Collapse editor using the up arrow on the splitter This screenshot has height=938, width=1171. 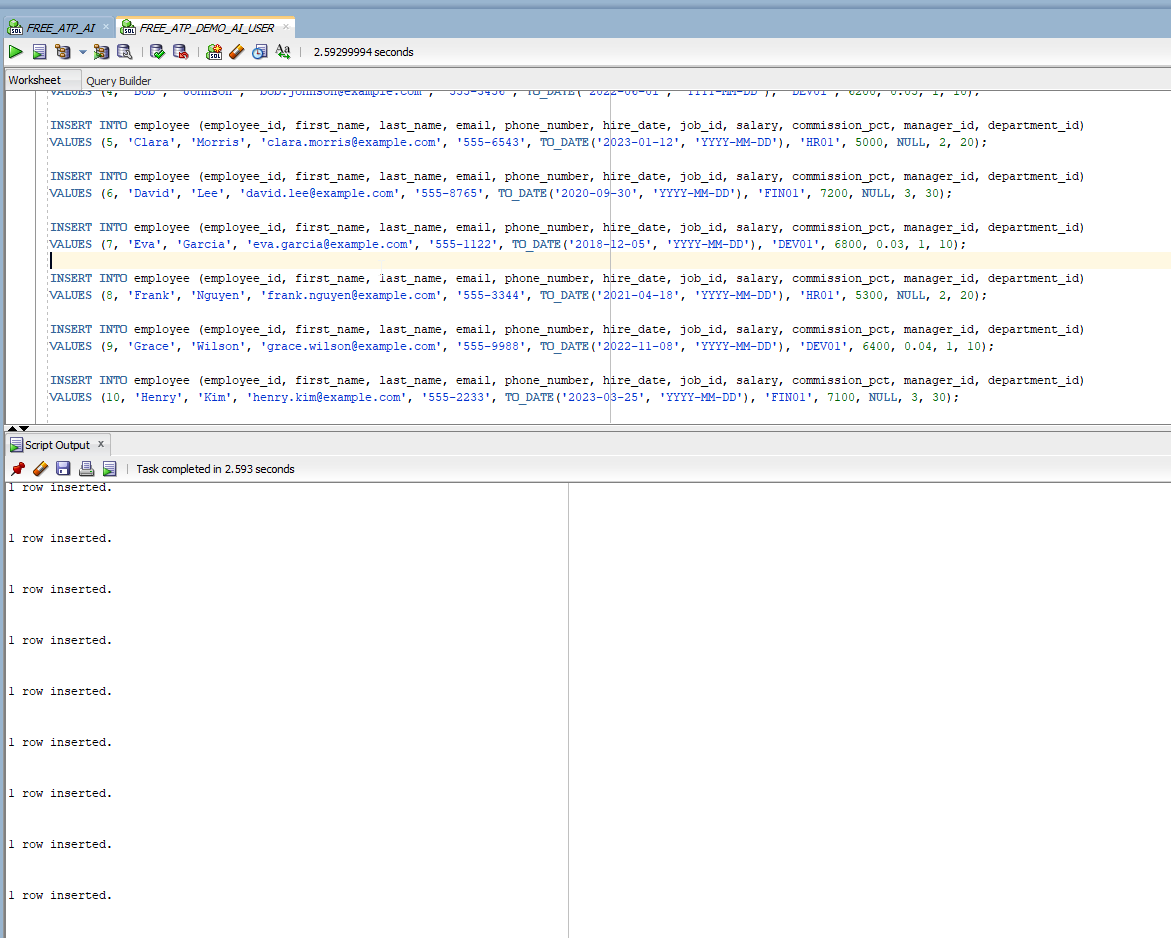pos(12,429)
